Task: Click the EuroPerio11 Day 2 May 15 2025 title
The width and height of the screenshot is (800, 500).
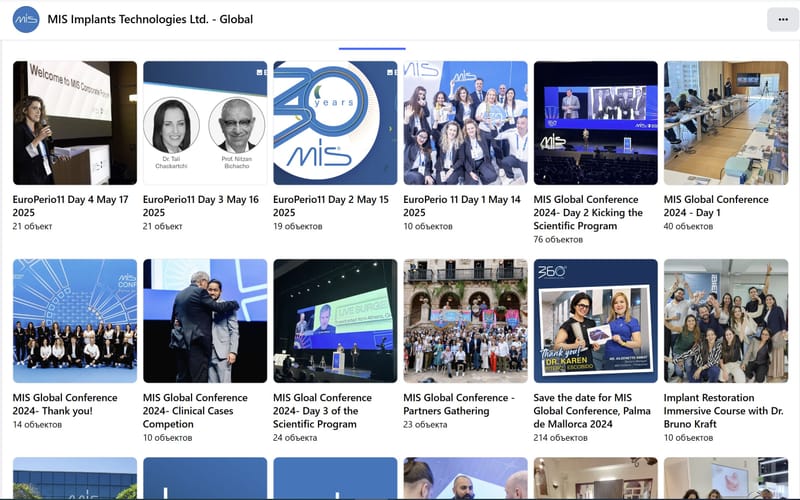Action: pyautogui.click(x=331, y=206)
